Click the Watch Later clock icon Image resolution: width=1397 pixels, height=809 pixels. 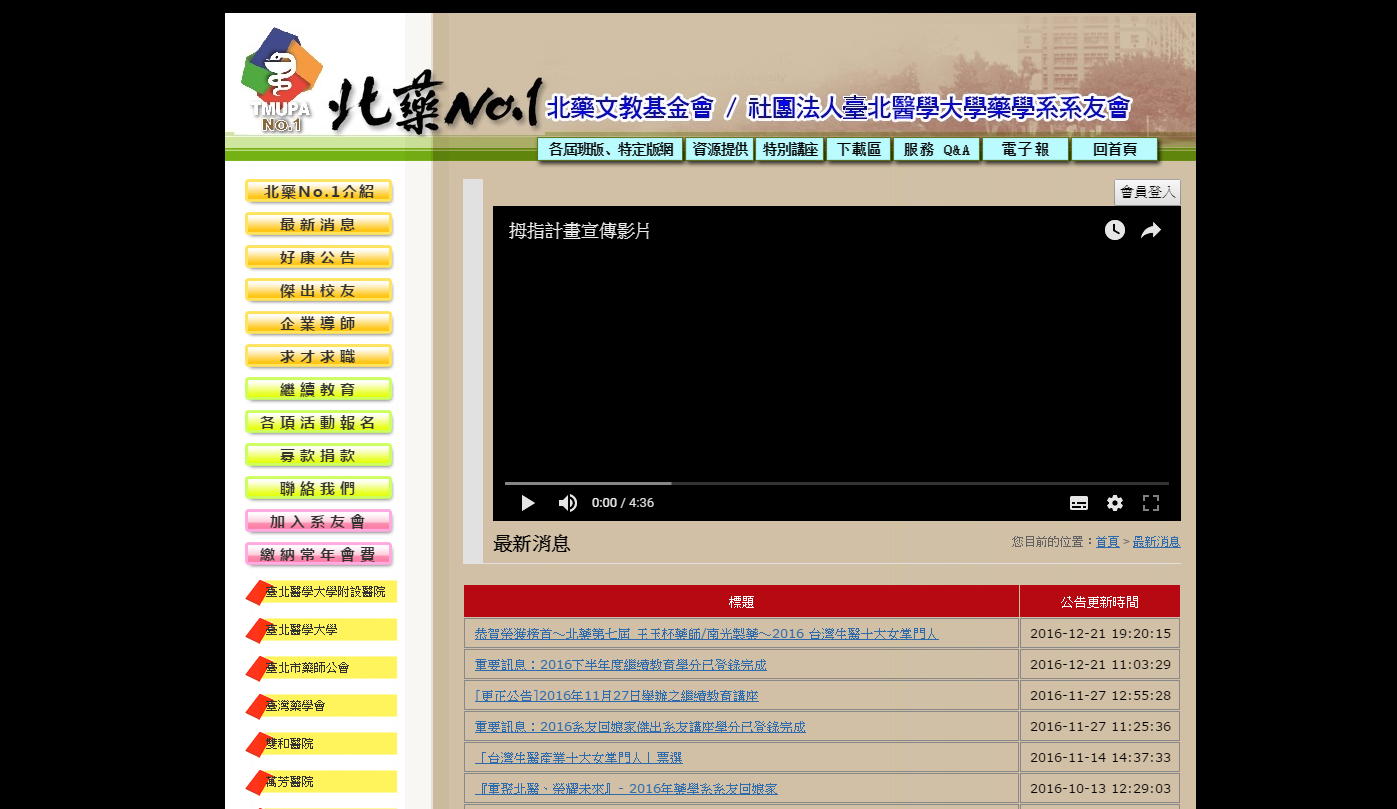1115,231
